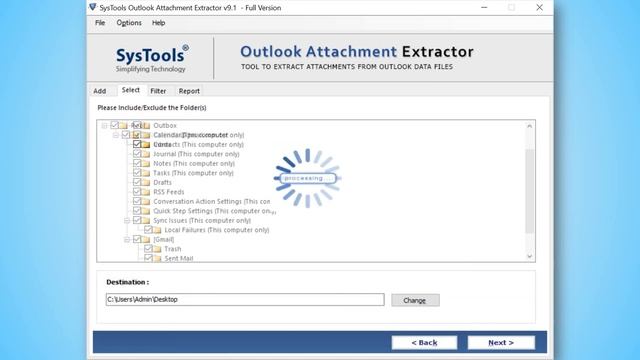Click the Quick Step Settings folder icon

(x=146, y=211)
